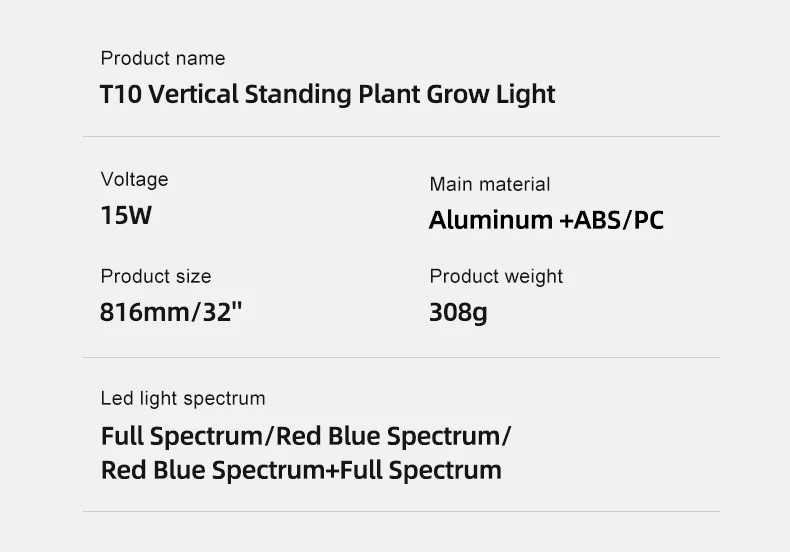
Task: Select the 15W voltage value
Action: point(126,215)
